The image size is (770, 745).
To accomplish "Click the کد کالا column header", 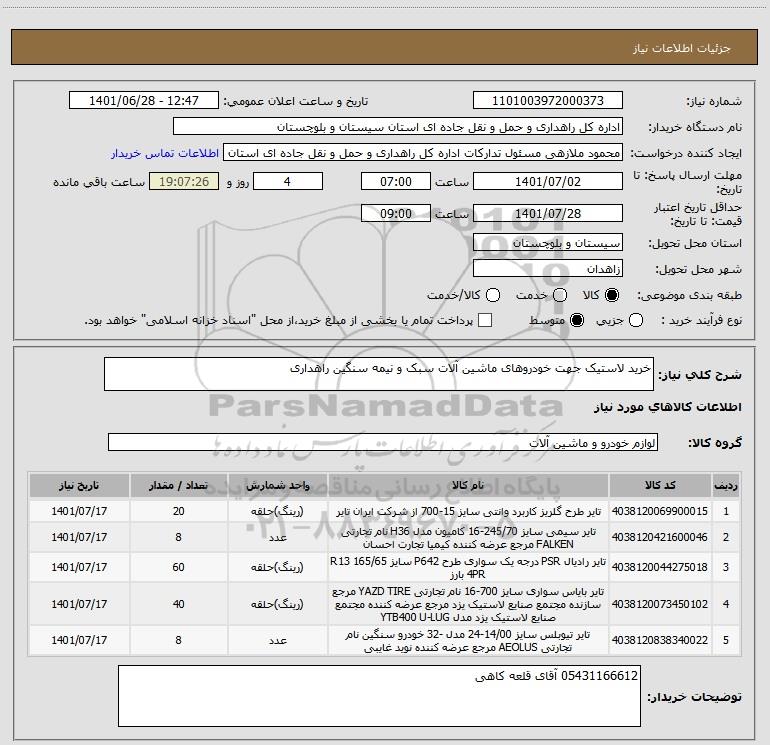I will coord(660,485).
